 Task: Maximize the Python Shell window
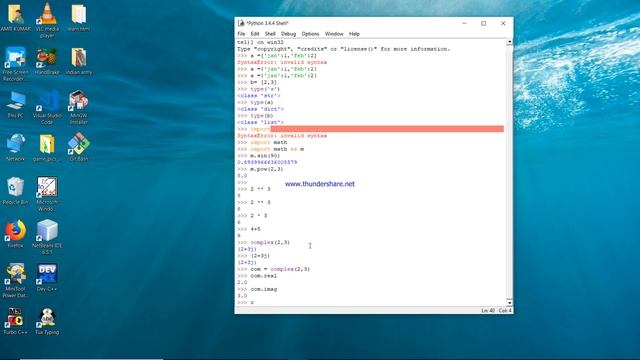[x=484, y=23]
